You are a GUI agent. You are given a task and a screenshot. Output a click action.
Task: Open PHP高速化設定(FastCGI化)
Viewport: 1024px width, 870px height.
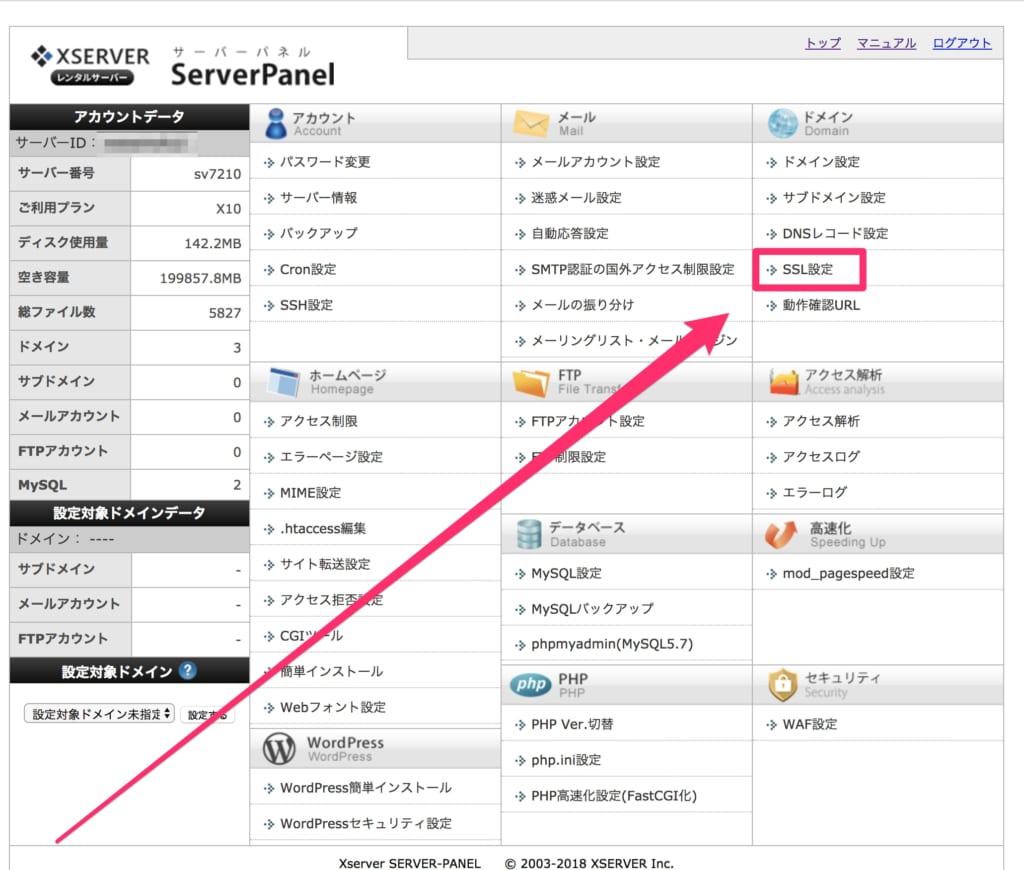[x=614, y=796]
